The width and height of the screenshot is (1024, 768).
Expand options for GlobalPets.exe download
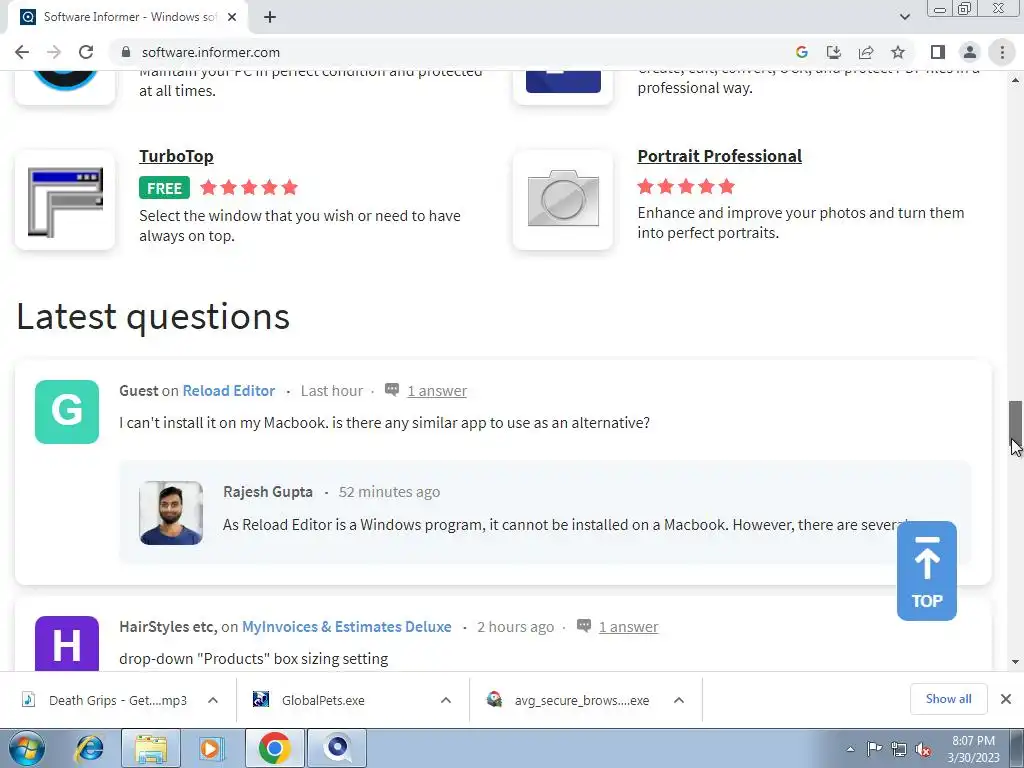pyautogui.click(x=446, y=700)
